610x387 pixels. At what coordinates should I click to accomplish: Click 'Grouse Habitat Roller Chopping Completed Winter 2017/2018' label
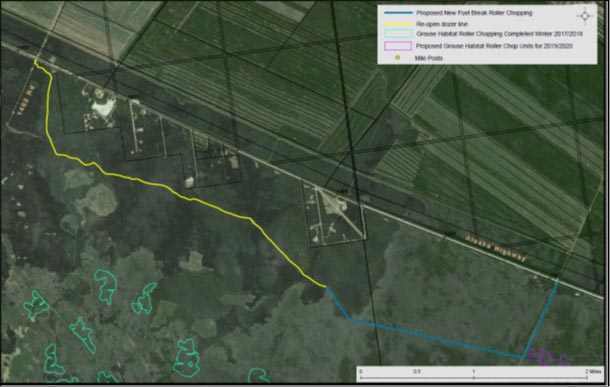(499, 34)
